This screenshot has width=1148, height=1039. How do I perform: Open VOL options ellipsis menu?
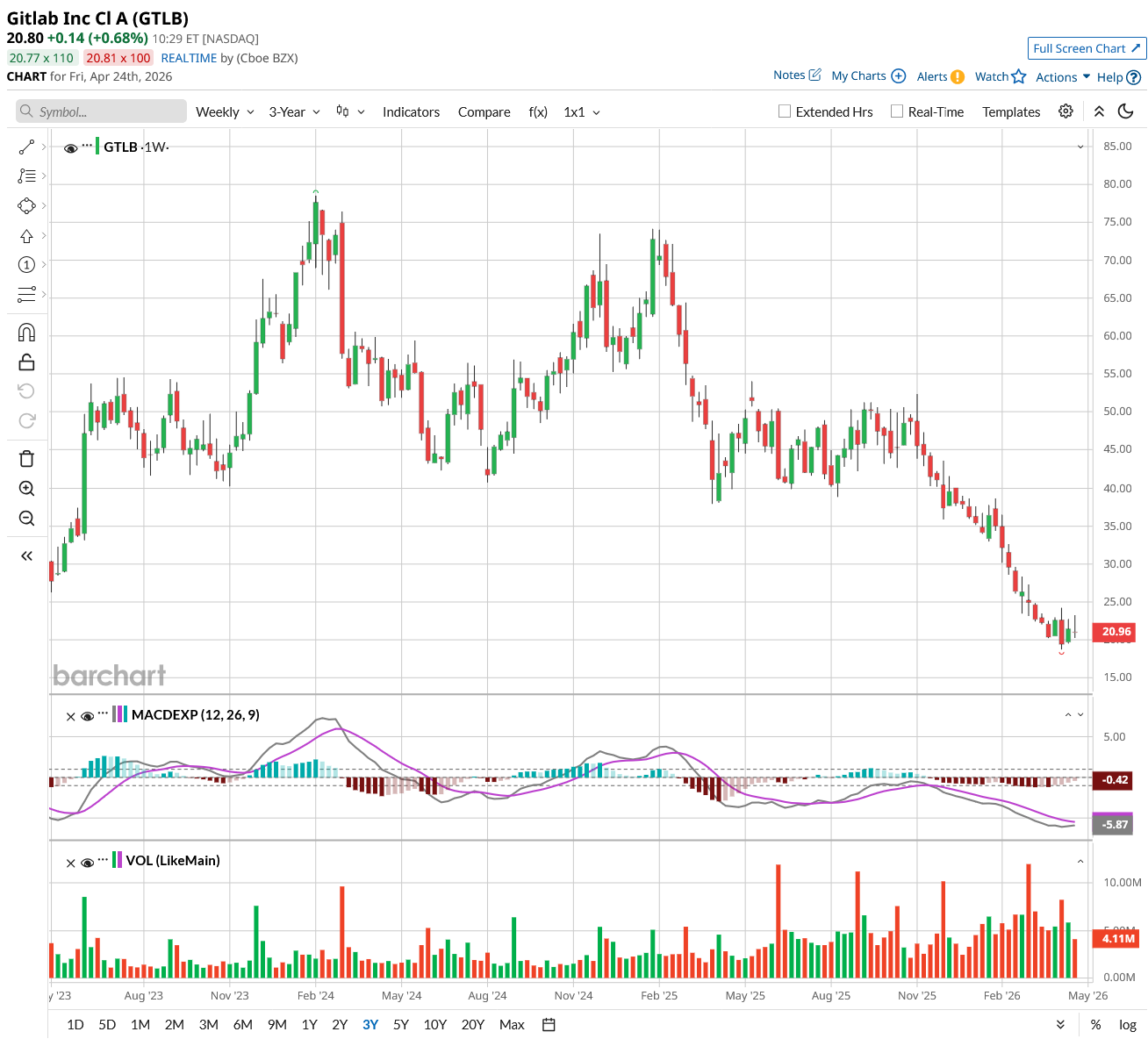point(104,859)
